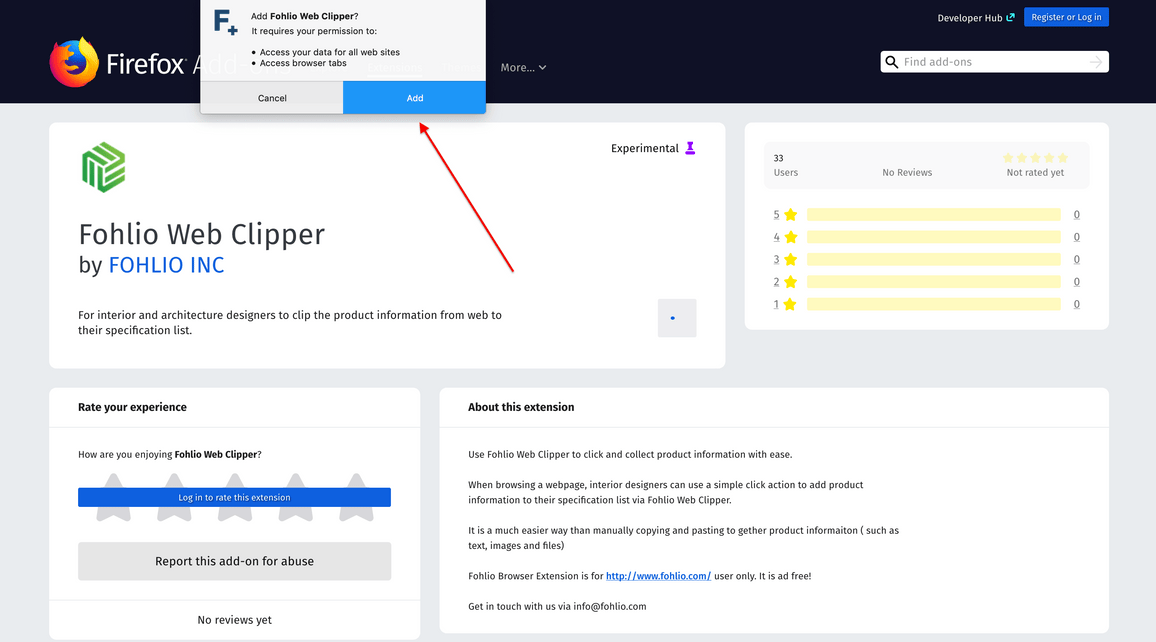Click the count 0 for 5 stars
The height and width of the screenshot is (642, 1156).
[x=1076, y=214]
